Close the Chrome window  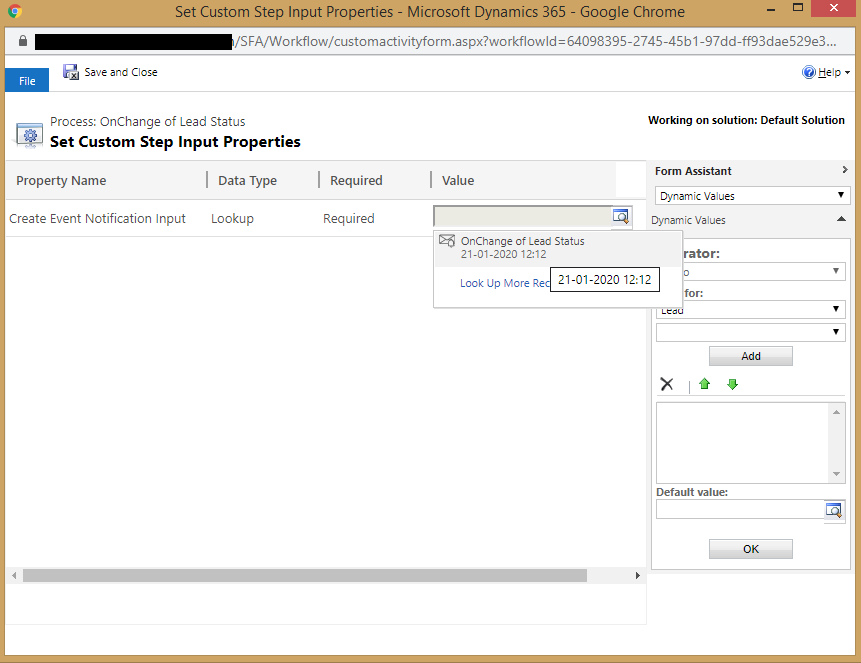[x=834, y=8]
